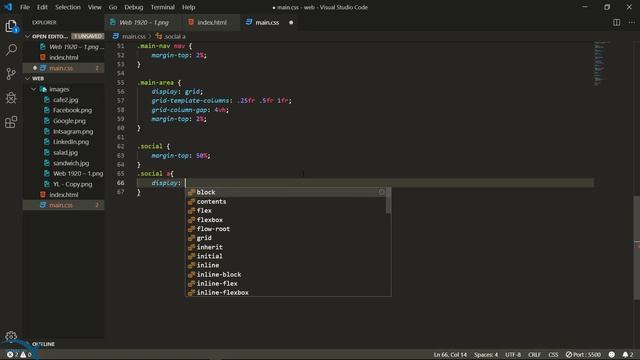Click the UTF-8 encoding selector
Viewport: 640px width, 360px height.
(513, 354)
